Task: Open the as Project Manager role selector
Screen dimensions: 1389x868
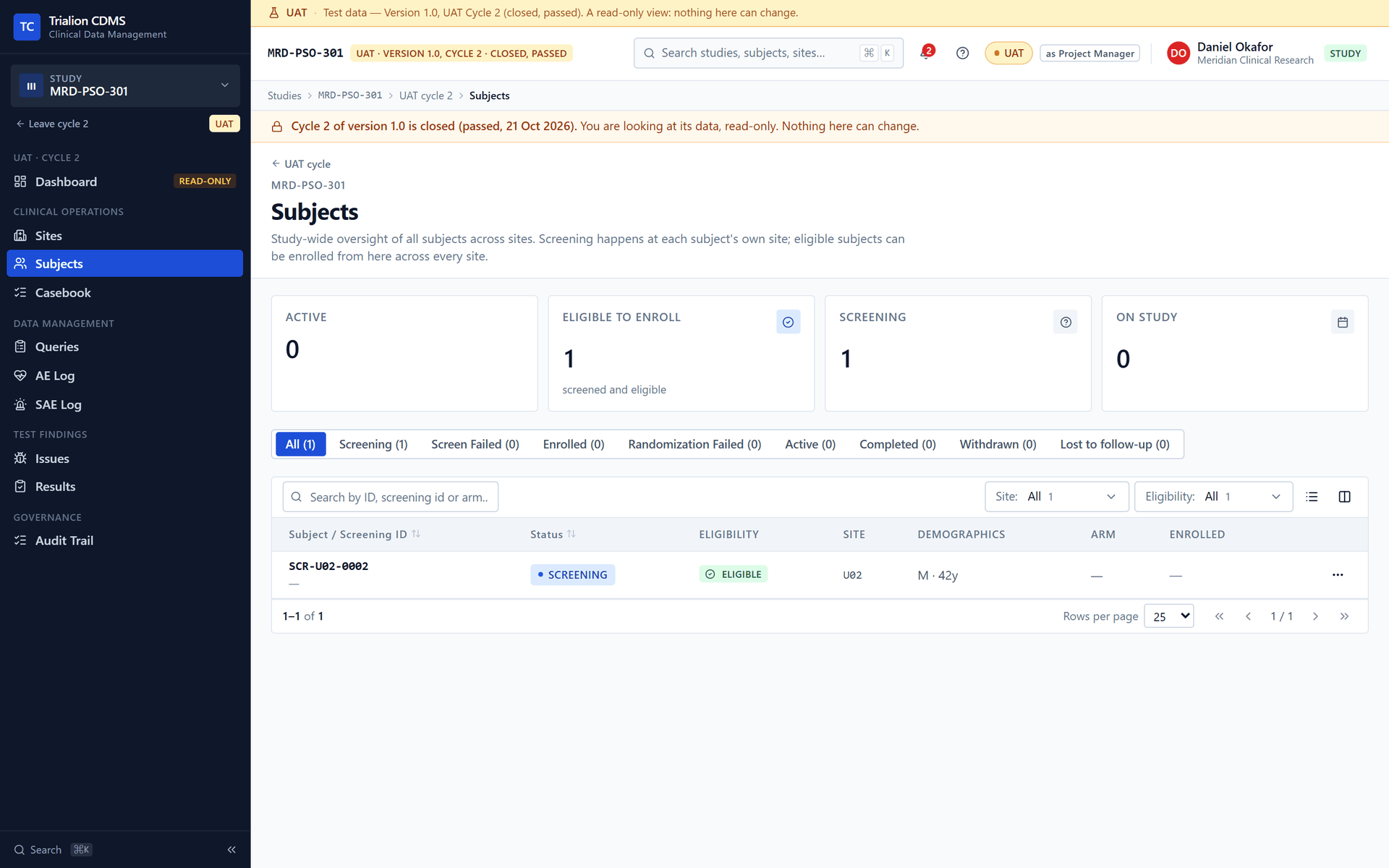Action: point(1089,54)
